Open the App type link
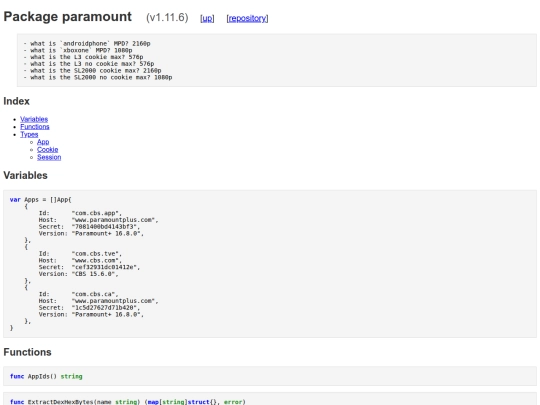This screenshot has height=405, width=540. pyautogui.click(x=43, y=142)
